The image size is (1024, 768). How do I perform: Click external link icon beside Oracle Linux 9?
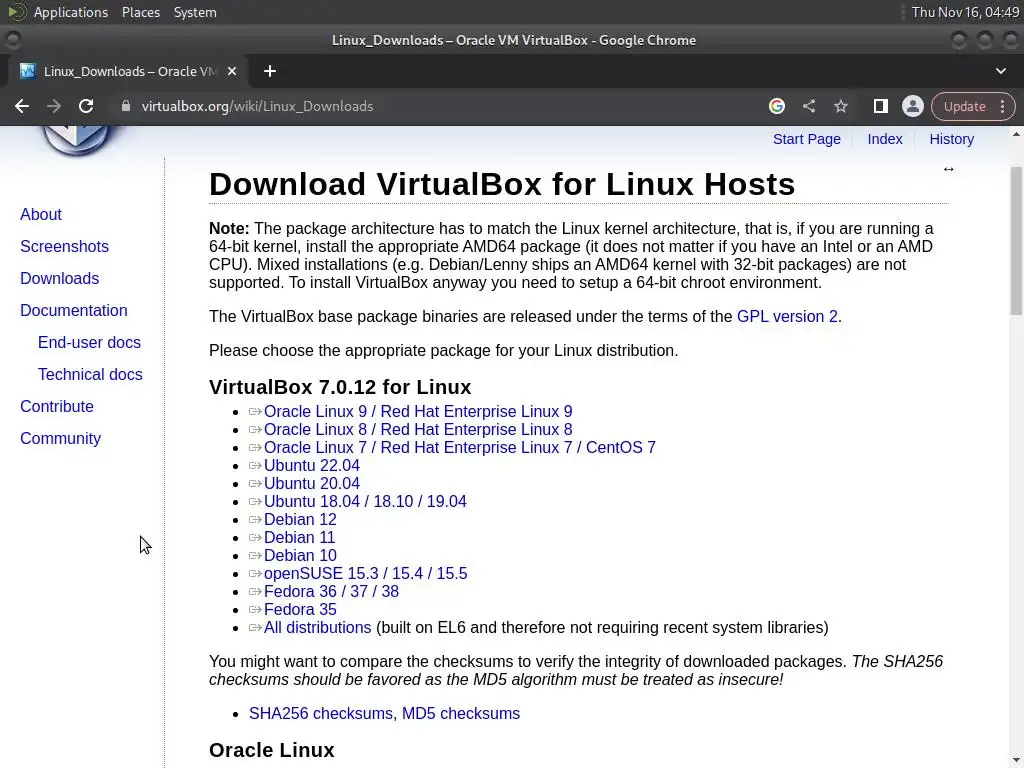(x=255, y=411)
